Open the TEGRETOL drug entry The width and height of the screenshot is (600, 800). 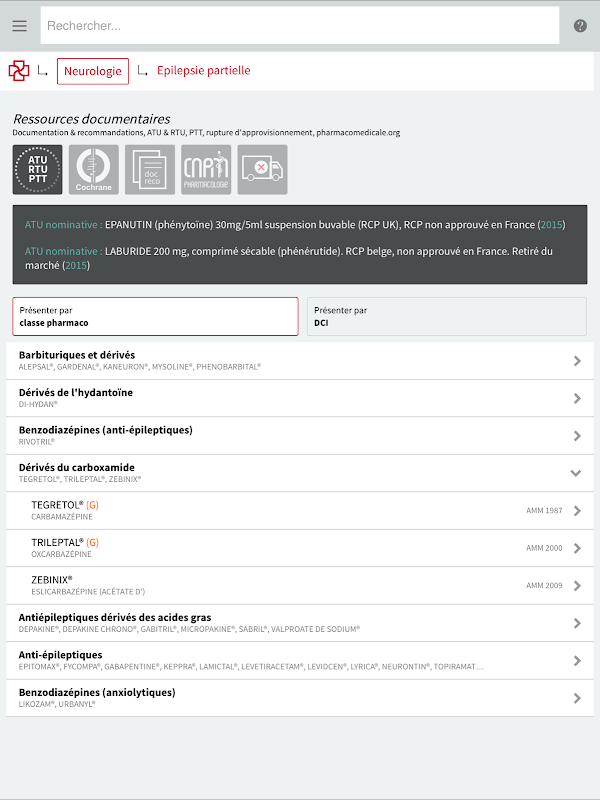(299, 510)
